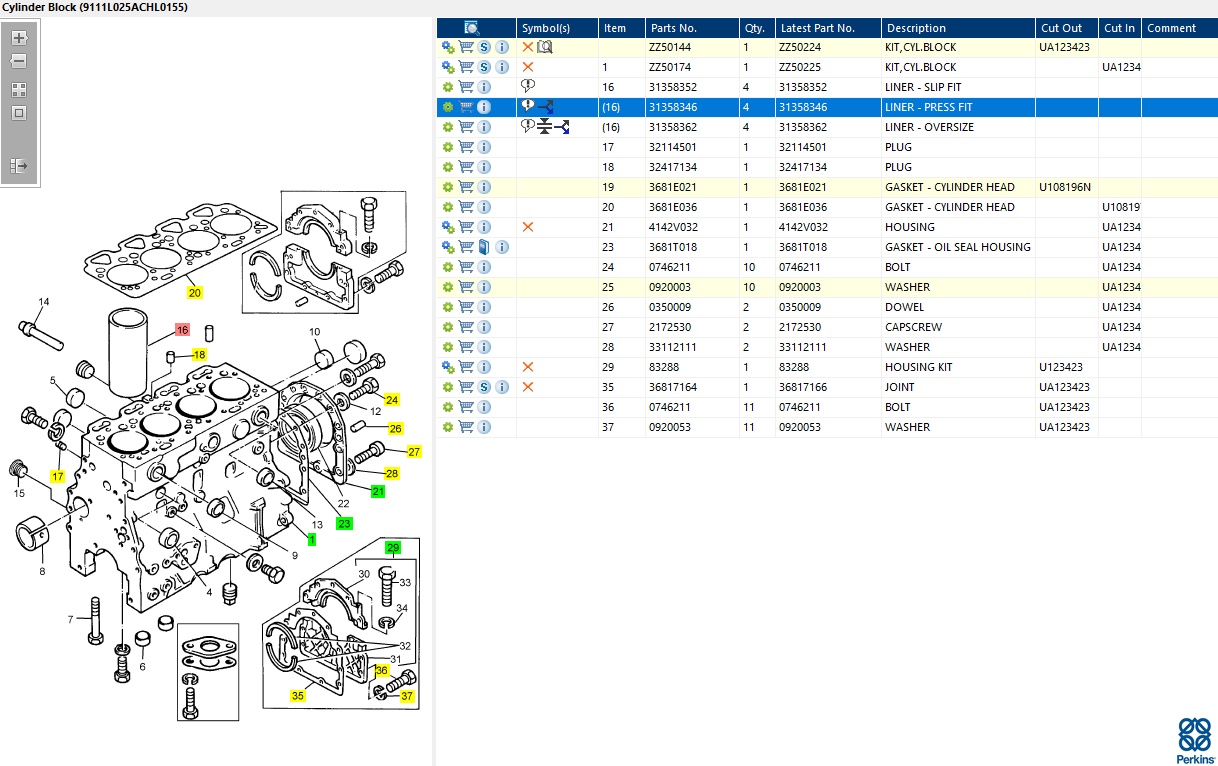Click the oversize symbol in 31358362 row
The height and width of the screenshot is (766, 1218).
[545, 127]
